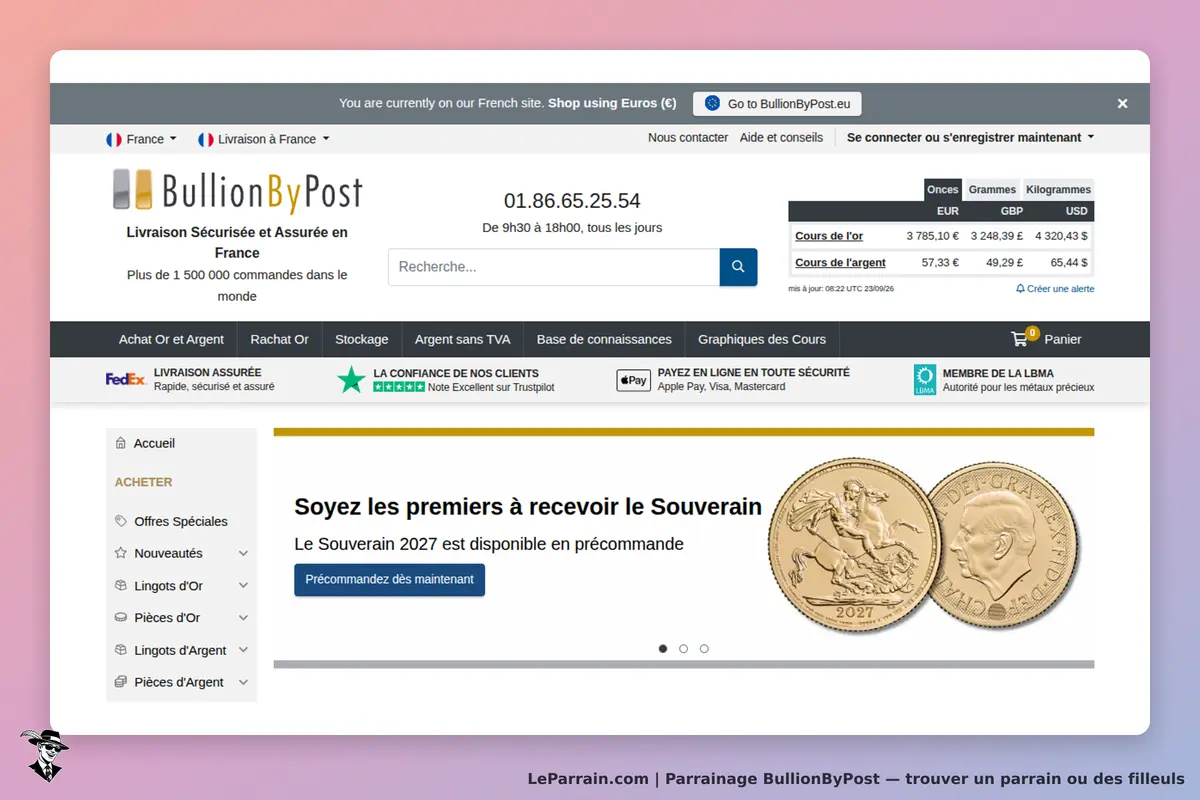The image size is (1200, 800).
Task: Open the France country dropdown
Action: pos(141,139)
